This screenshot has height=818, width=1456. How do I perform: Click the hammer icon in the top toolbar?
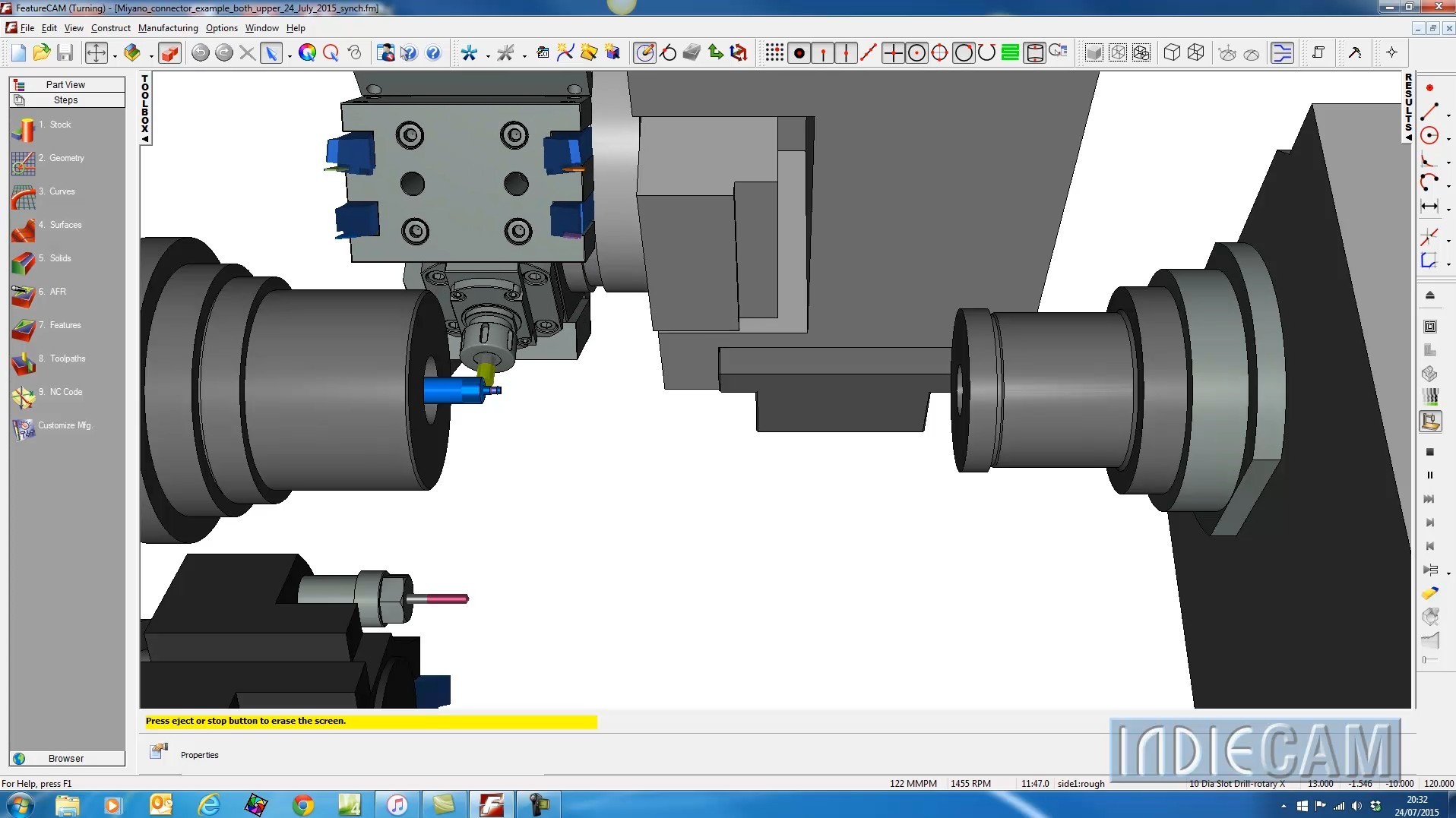tap(1355, 52)
